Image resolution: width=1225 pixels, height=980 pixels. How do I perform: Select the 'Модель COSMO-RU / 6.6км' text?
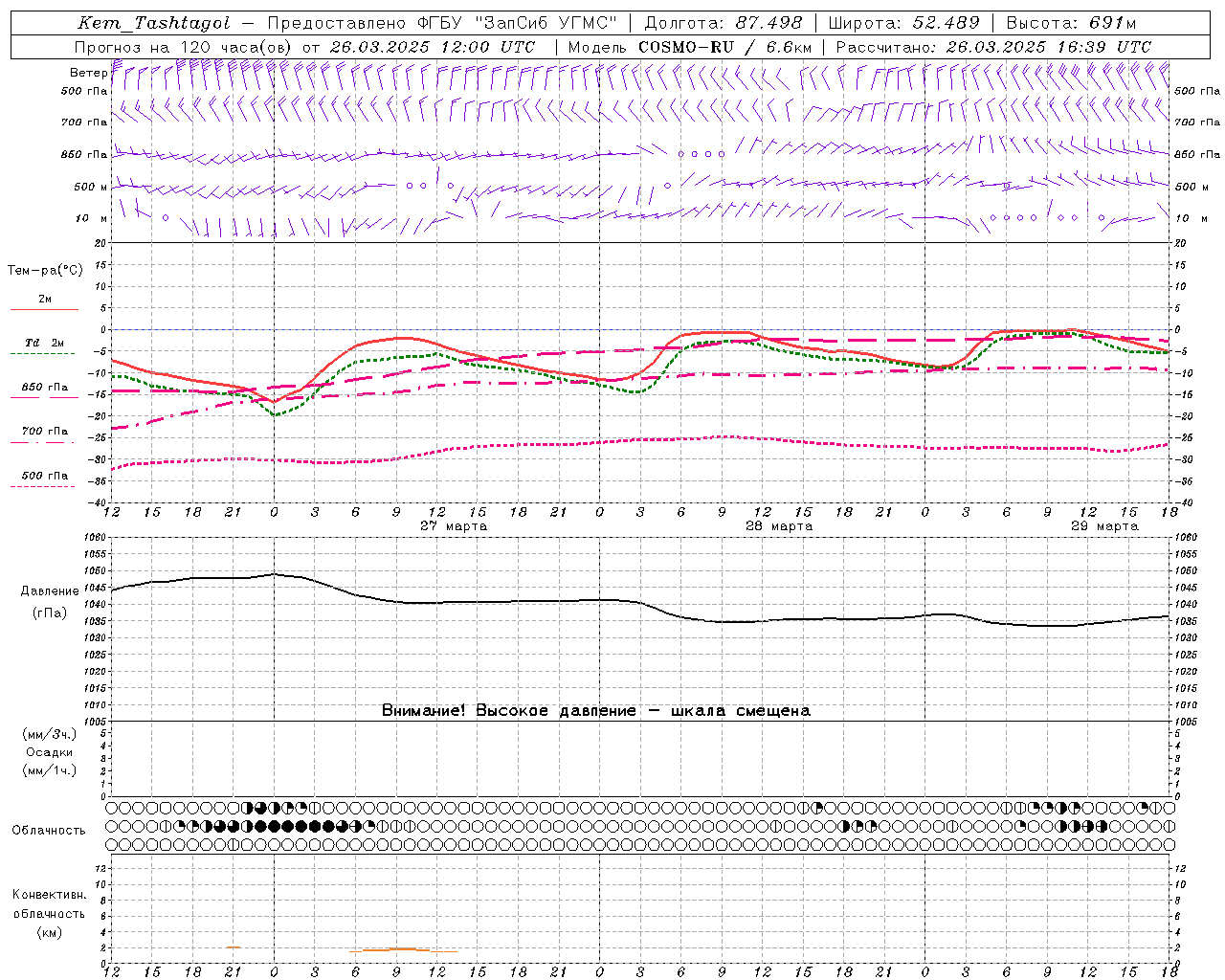690,47
